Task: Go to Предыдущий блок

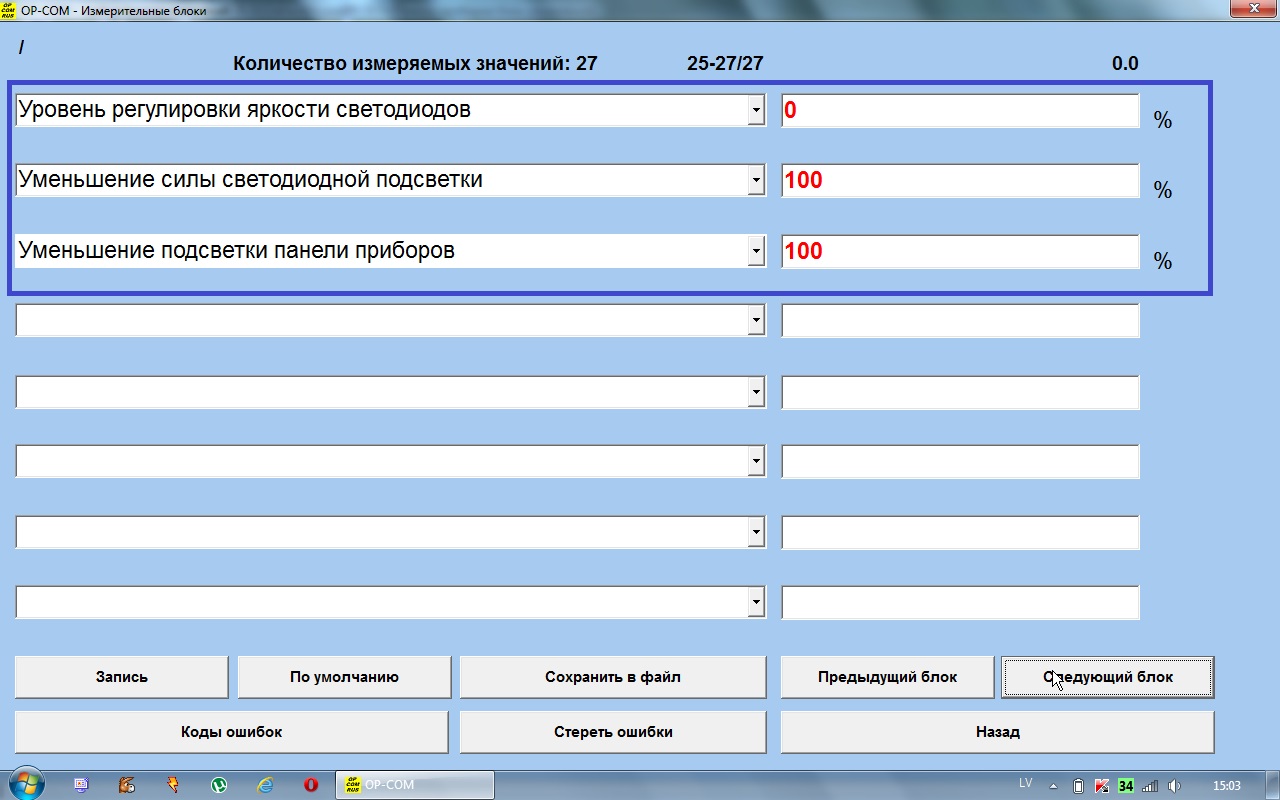Action: tap(887, 677)
